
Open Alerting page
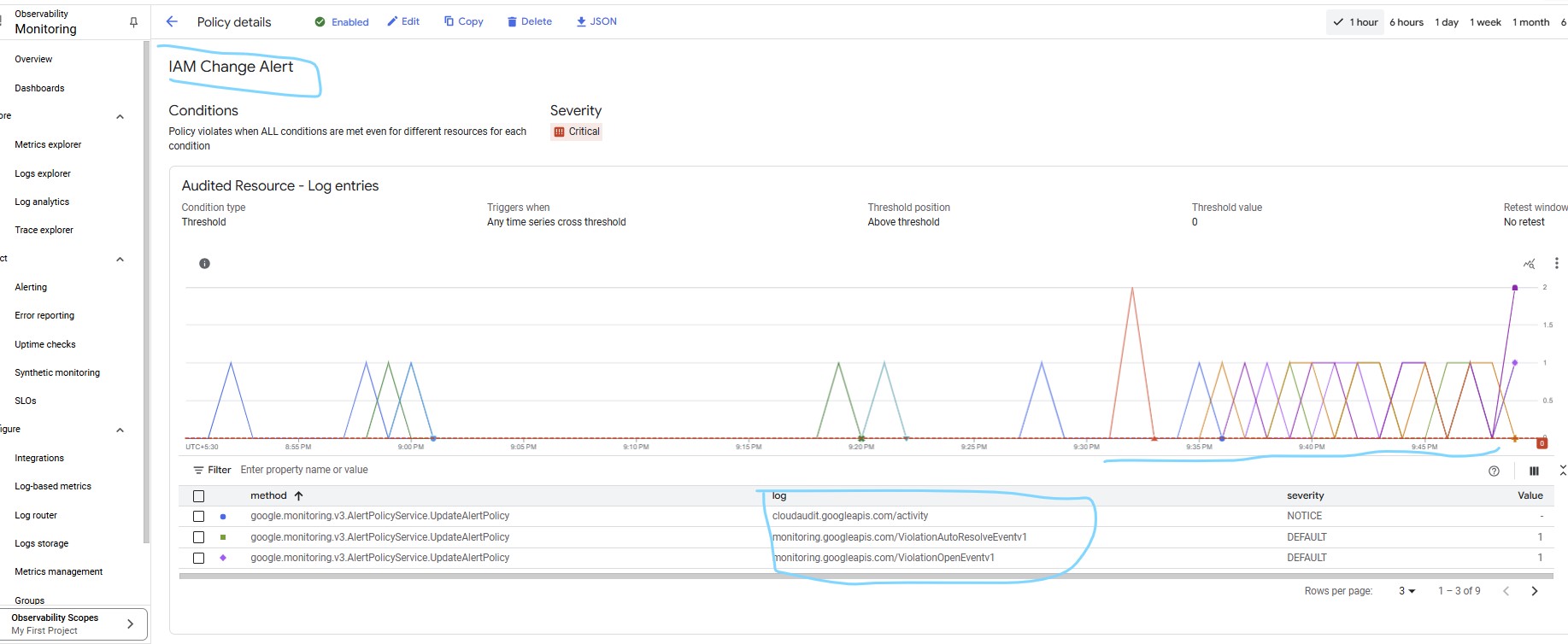click(31, 287)
